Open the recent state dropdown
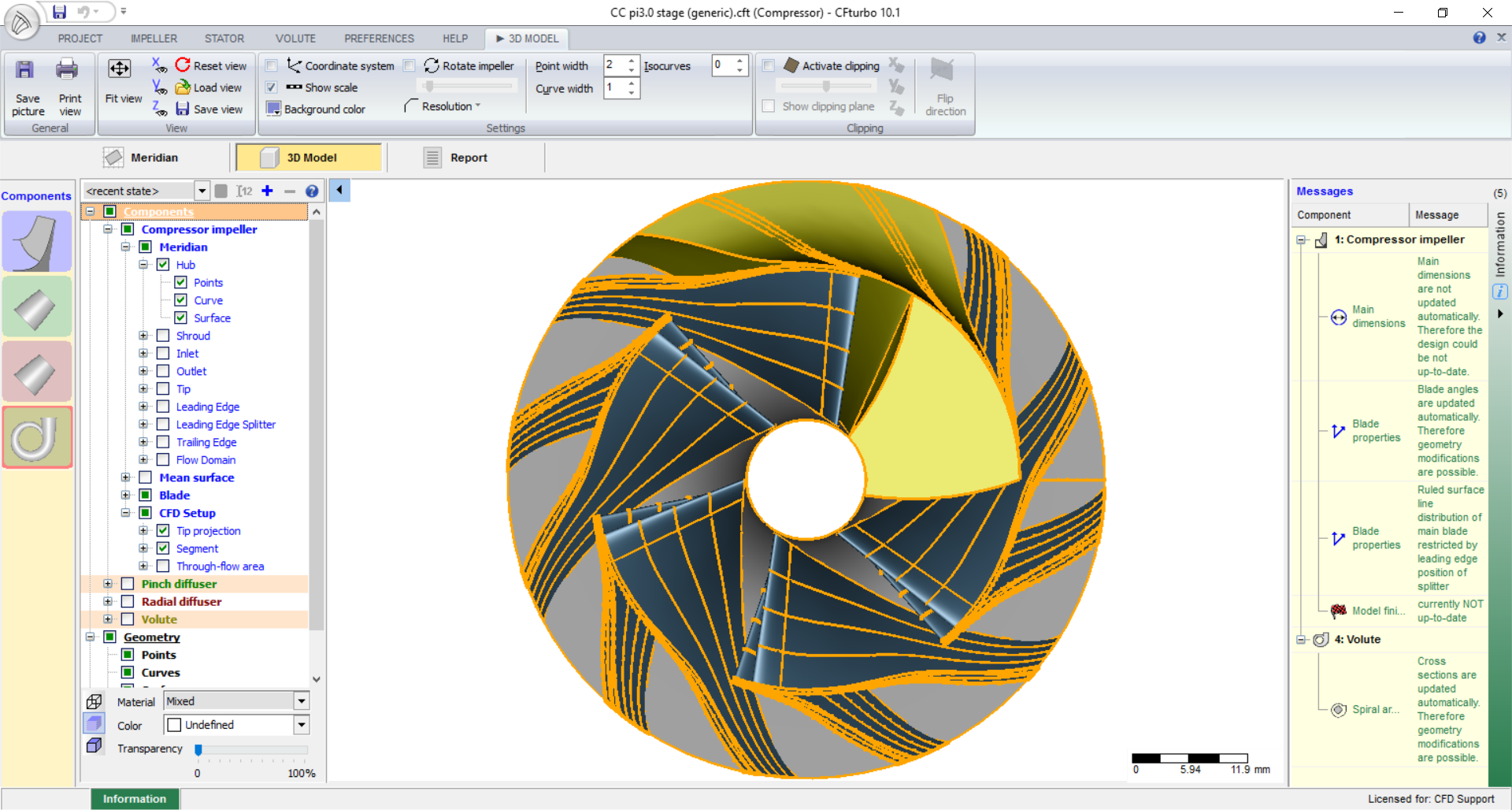This screenshot has width=1512, height=810. coord(202,191)
